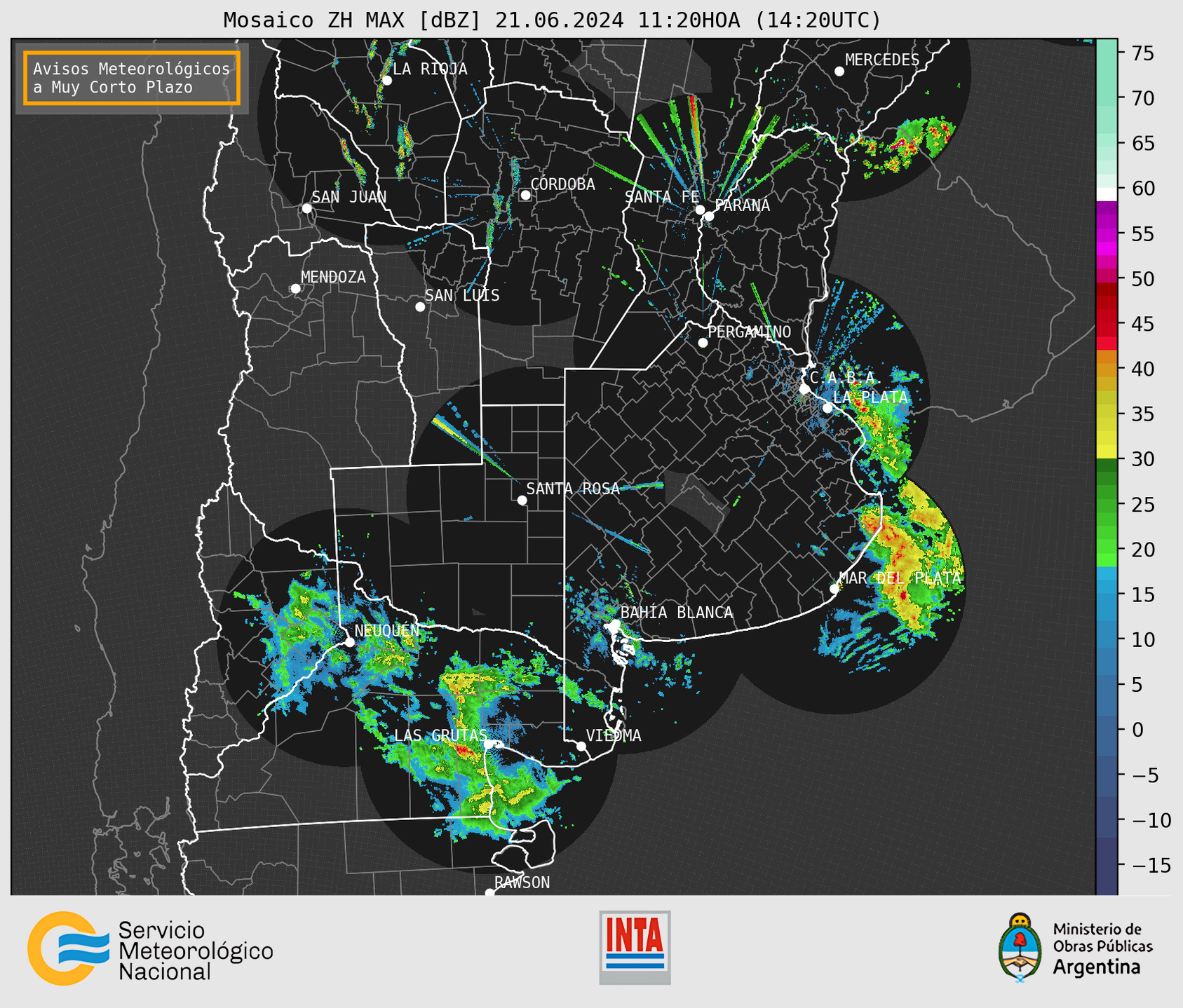Viewport: 1183px width, 1008px height.
Task: Click the 75 value on the color scale
Action: (1142, 53)
